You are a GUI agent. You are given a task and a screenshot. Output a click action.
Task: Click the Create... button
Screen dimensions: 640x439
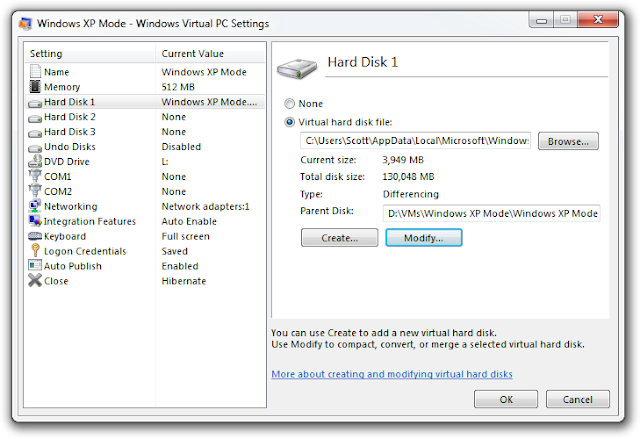340,238
